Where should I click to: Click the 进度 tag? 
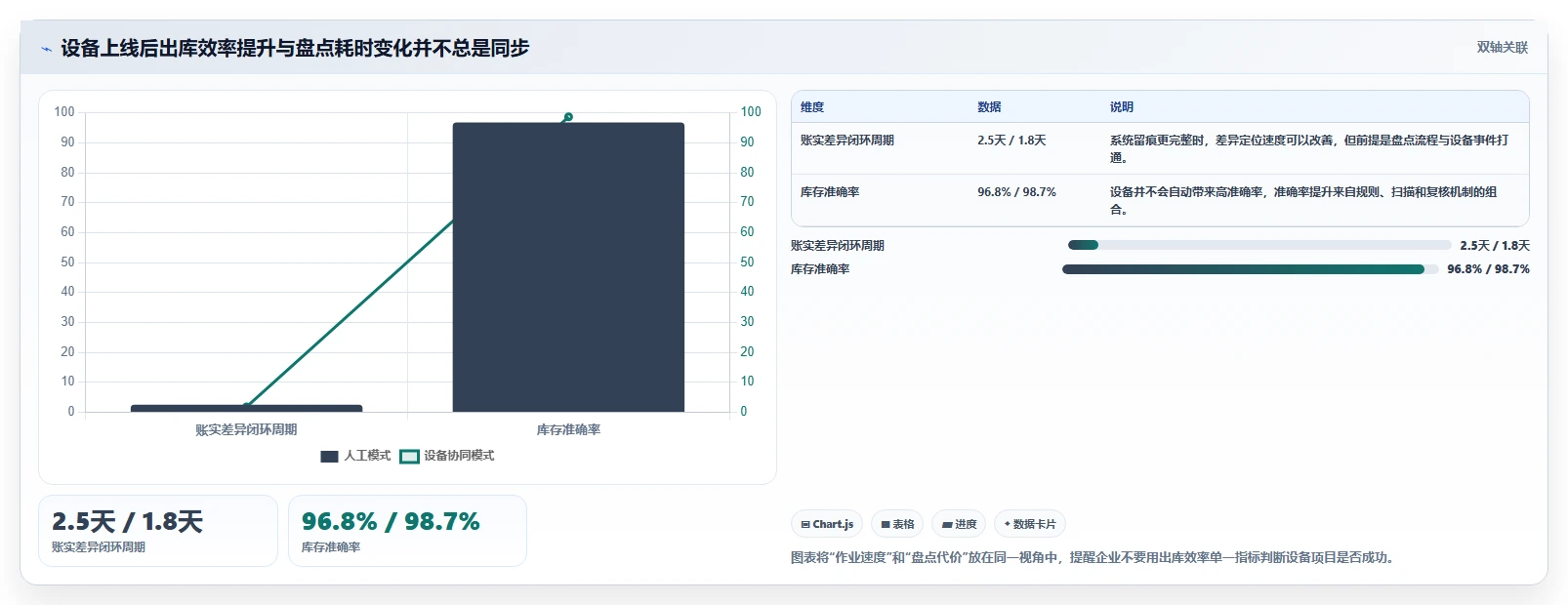959,524
